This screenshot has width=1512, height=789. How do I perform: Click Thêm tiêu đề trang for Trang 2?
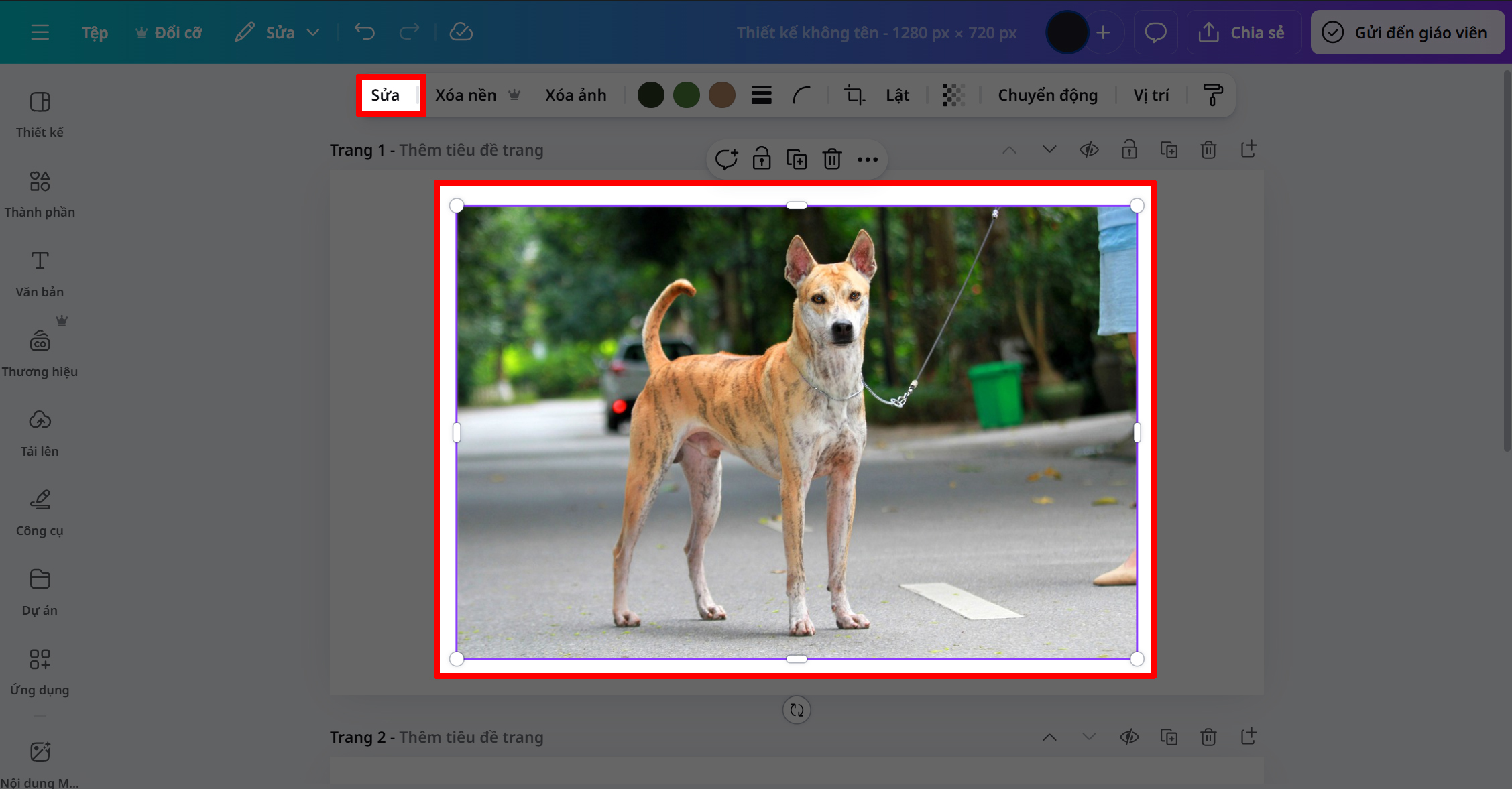(x=471, y=737)
